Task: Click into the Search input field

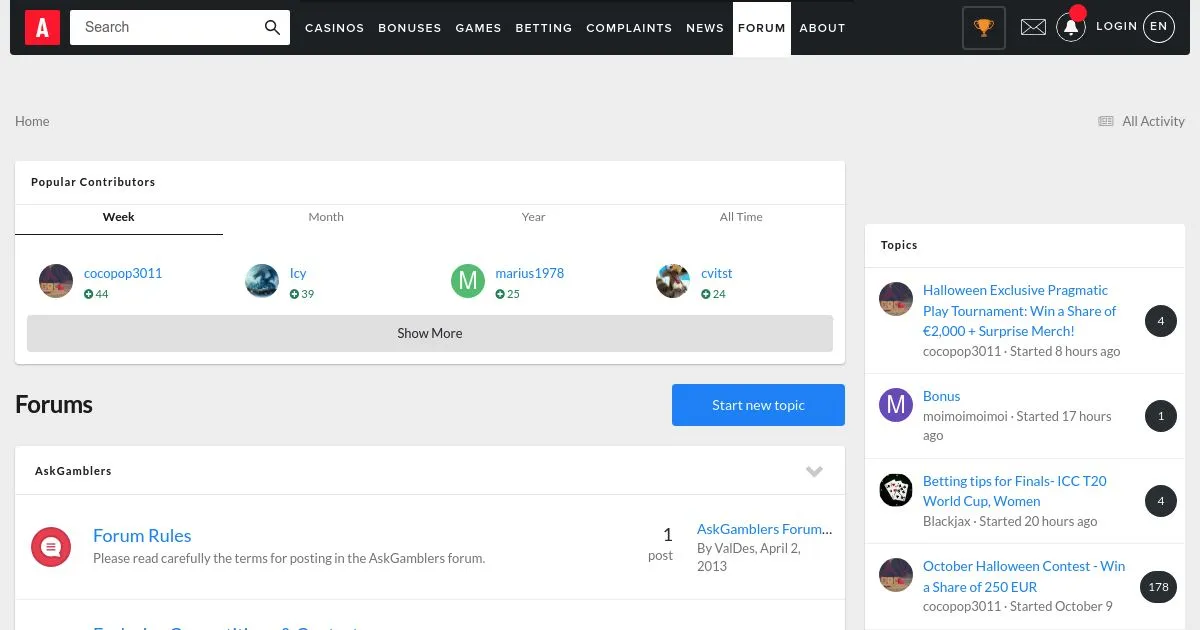Action: click(x=165, y=28)
